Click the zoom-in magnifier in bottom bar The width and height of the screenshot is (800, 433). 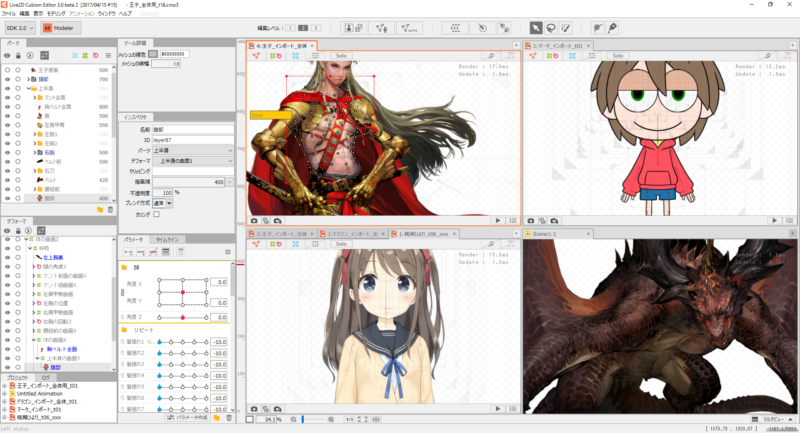point(331,419)
